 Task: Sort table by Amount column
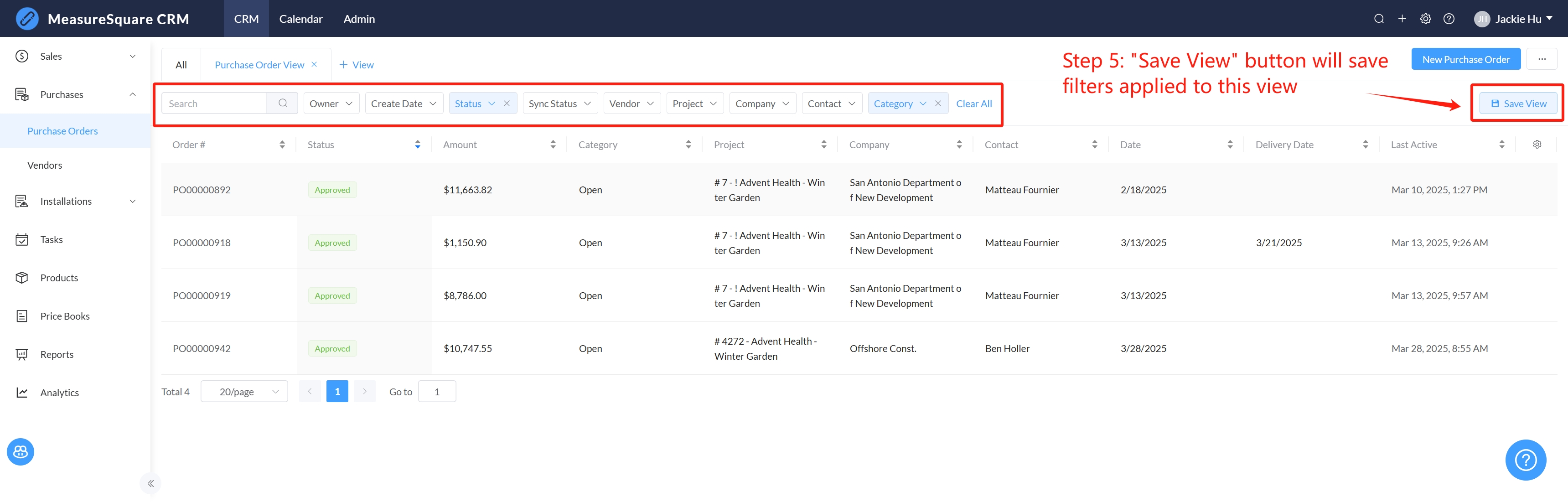coord(553,144)
